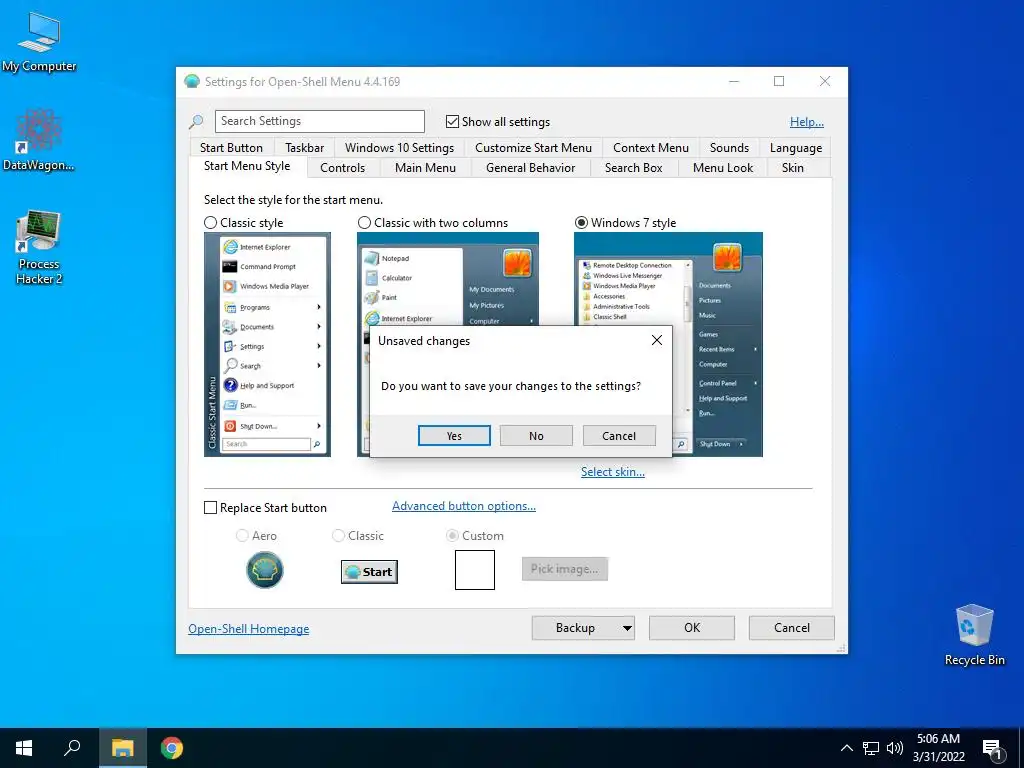Open Advanced button options... link
This screenshot has height=768, width=1024.
(464, 505)
